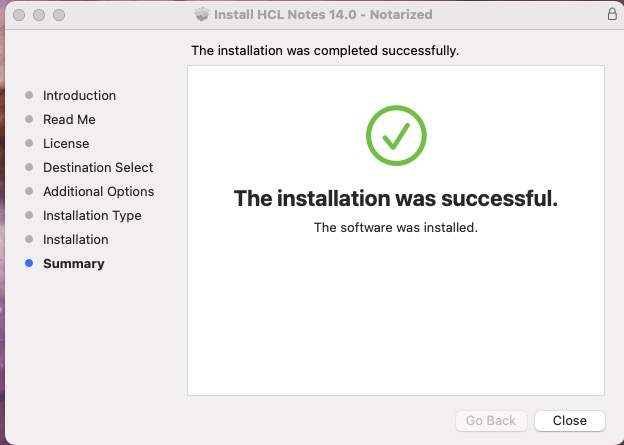Image resolution: width=624 pixels, height=445 pixels.
Task: Click 'The installation was successful.' heading
Action: pos(396,198)
